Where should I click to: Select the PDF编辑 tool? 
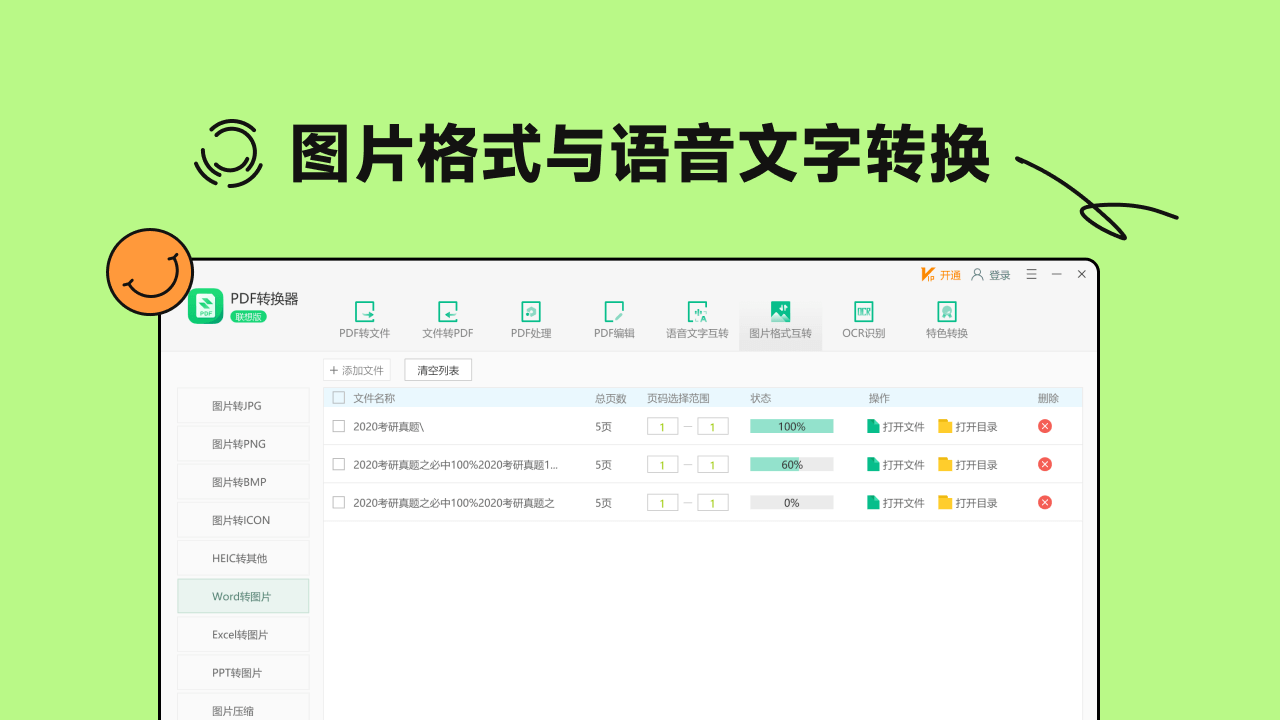(x=613, y=320)
